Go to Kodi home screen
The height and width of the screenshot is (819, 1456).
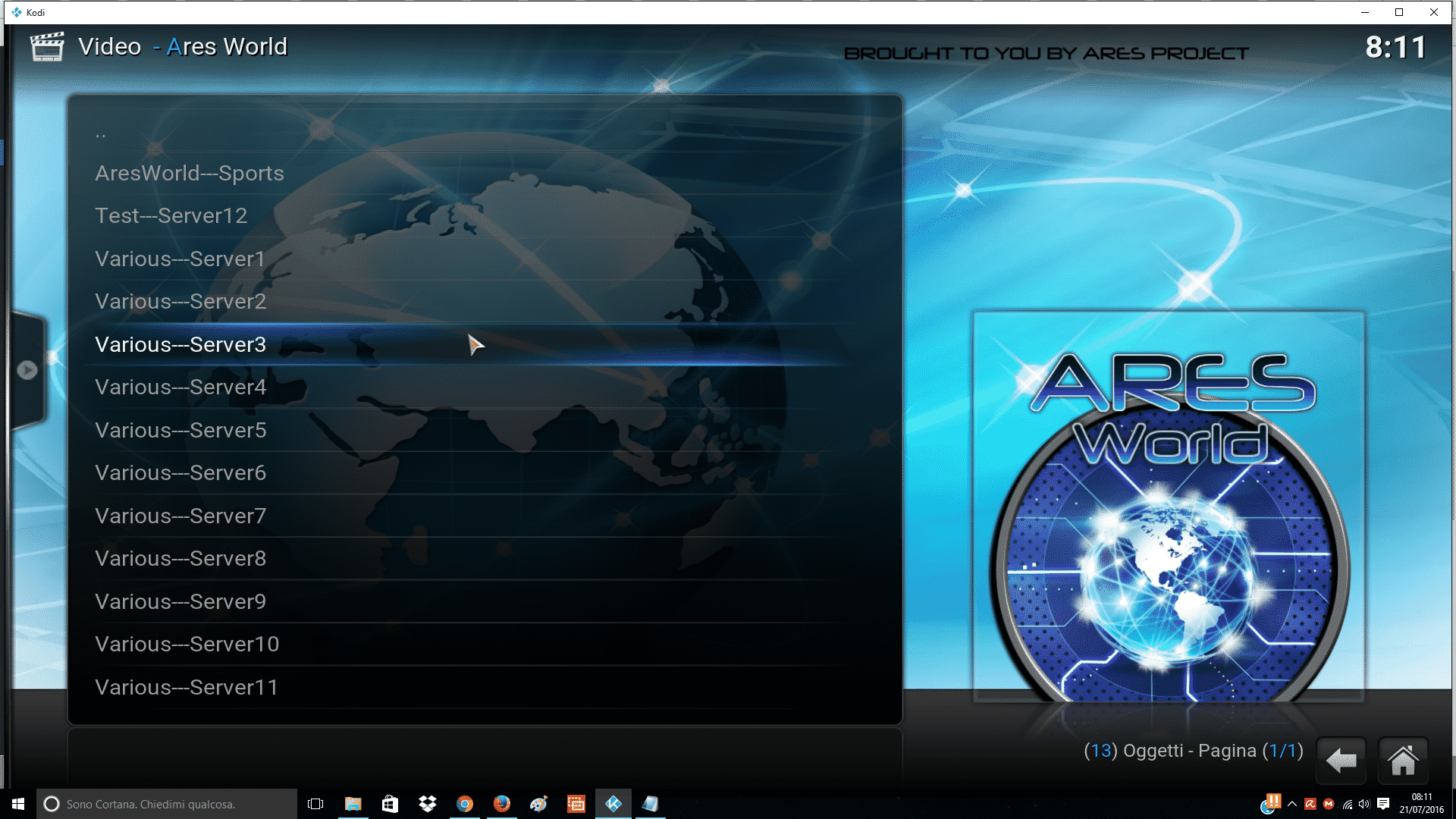coord(1403,760)
